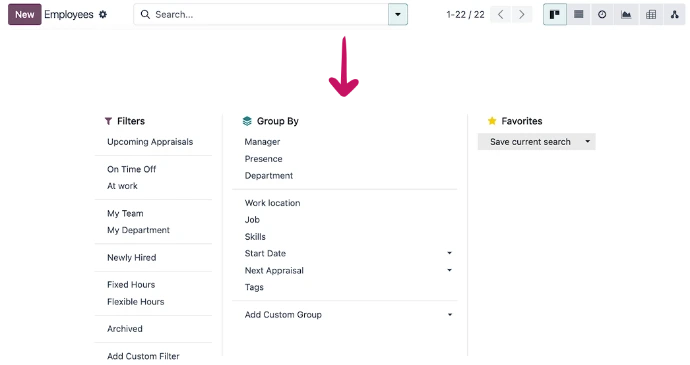This screenshot has width=690, height=365.
Task: Switch to Kanban view icon
Action: coord(554,15)
